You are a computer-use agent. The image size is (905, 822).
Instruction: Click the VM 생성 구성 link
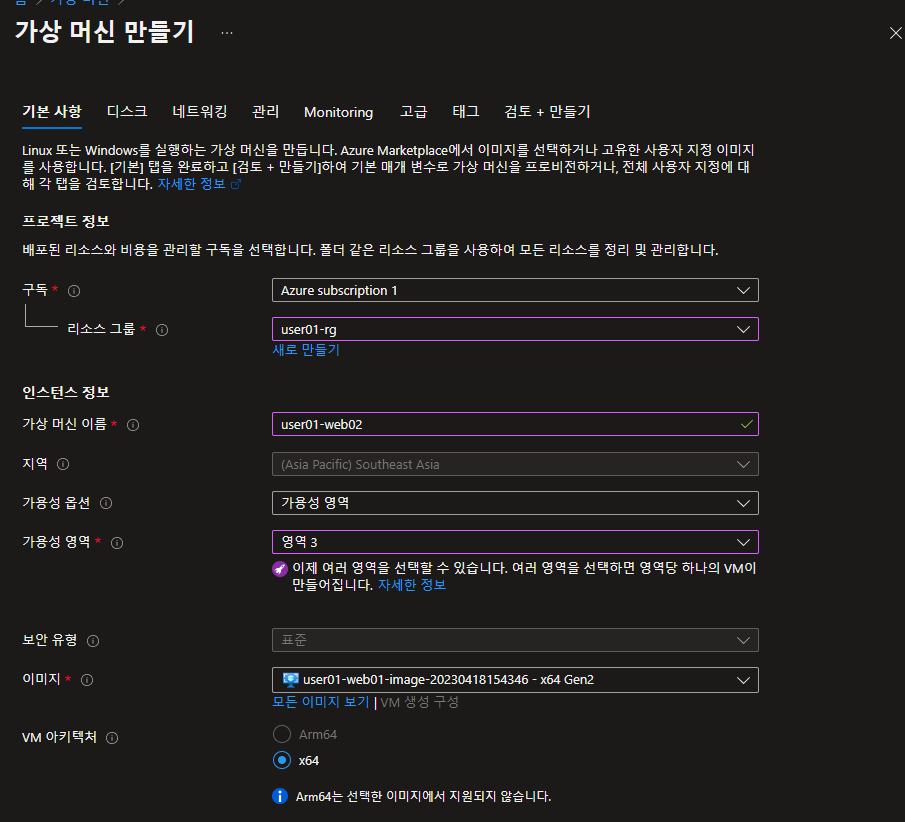coord(420,703)
